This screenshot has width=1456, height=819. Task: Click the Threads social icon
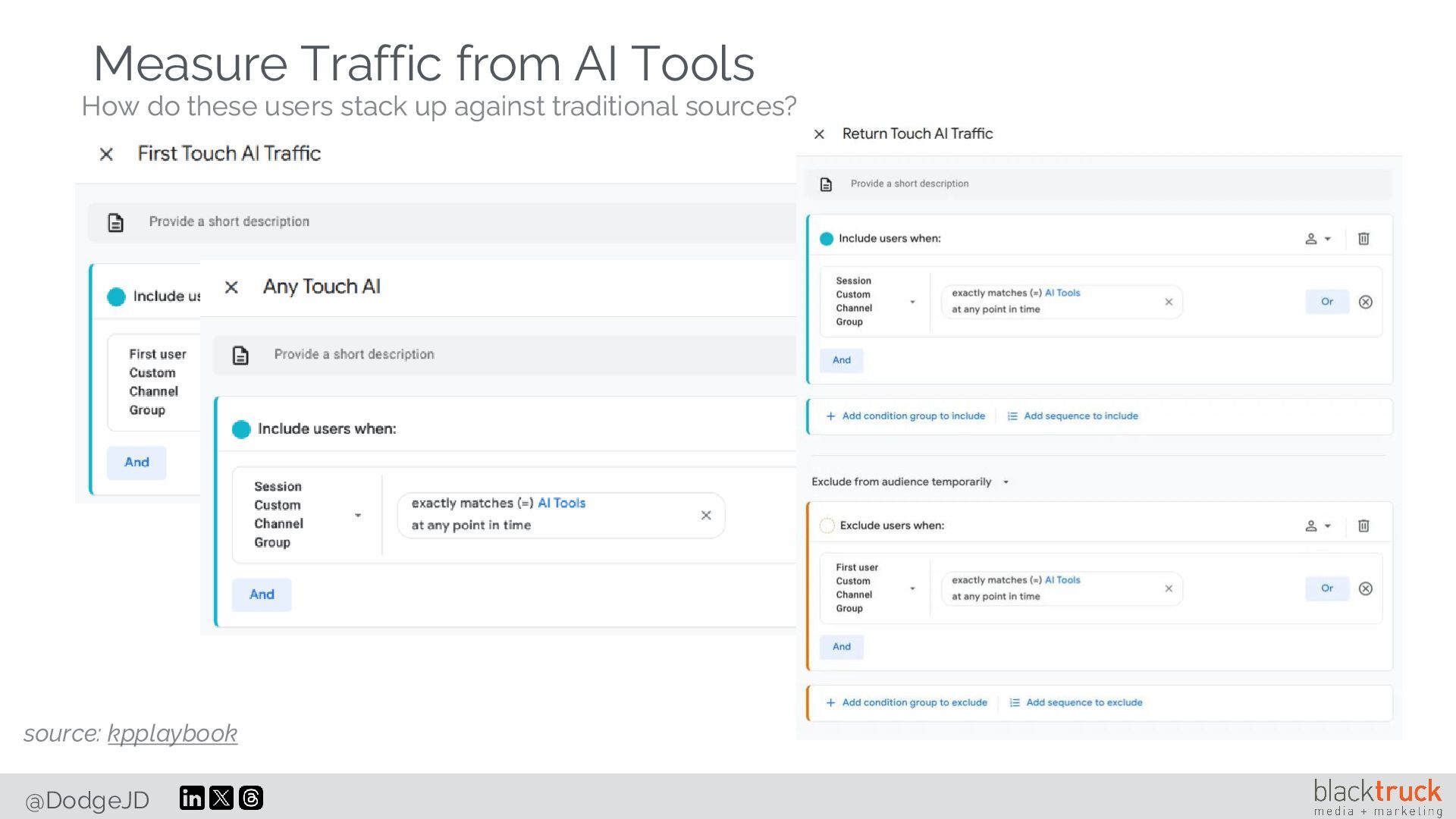251,798
